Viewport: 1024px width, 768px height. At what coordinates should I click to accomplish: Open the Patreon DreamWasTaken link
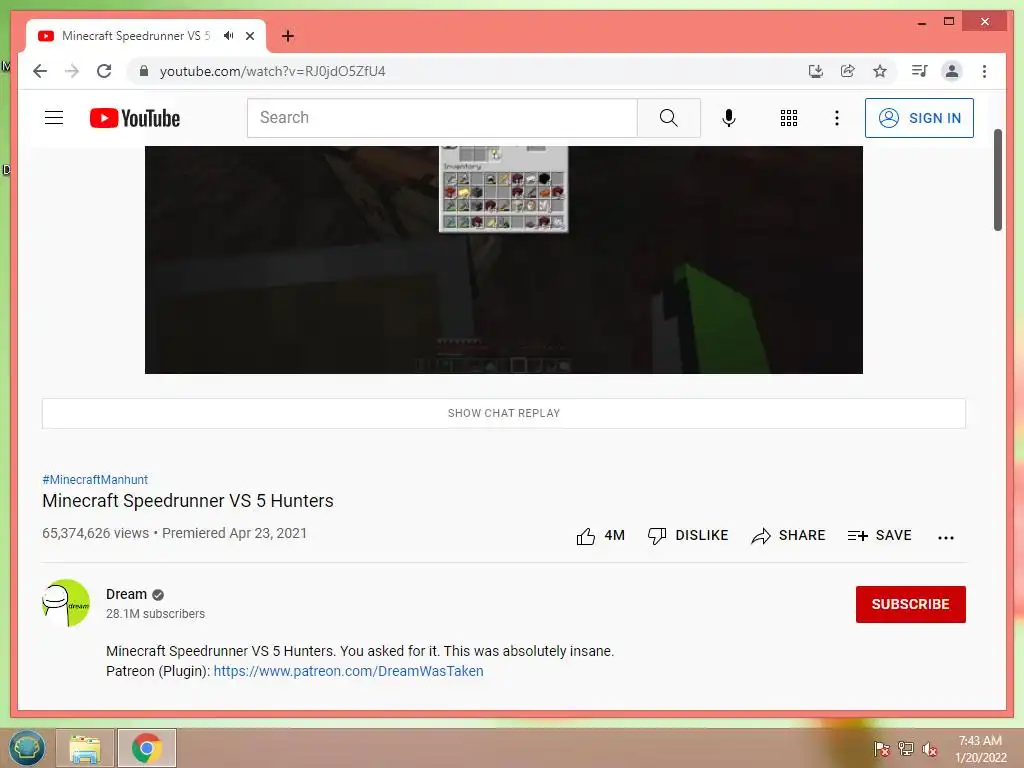point(348,671)
